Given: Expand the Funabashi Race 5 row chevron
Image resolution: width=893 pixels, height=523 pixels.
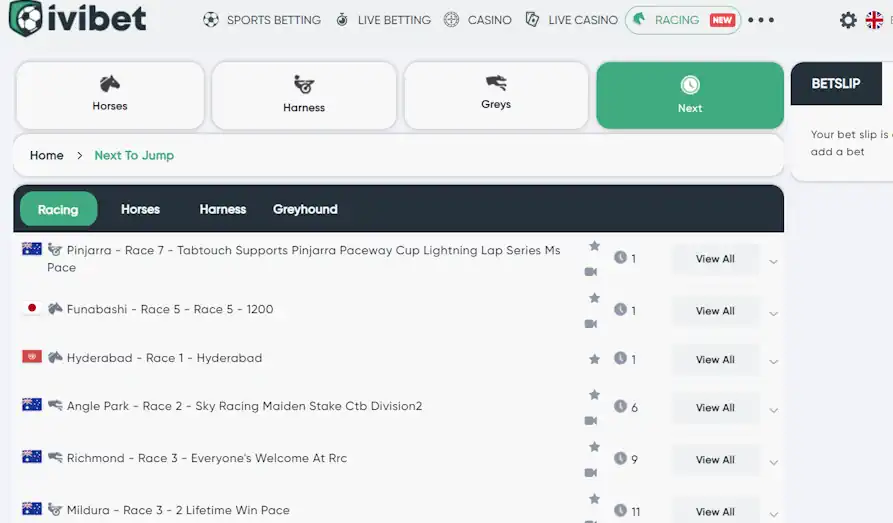Looking at the screenshot, I should click(x=773, y=313).
